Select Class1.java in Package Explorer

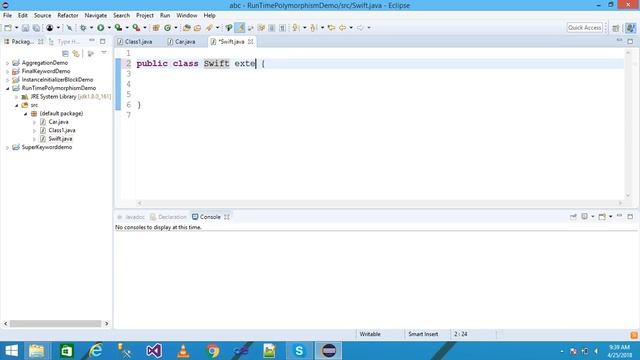pyautogui.click(x=62, y=130)
